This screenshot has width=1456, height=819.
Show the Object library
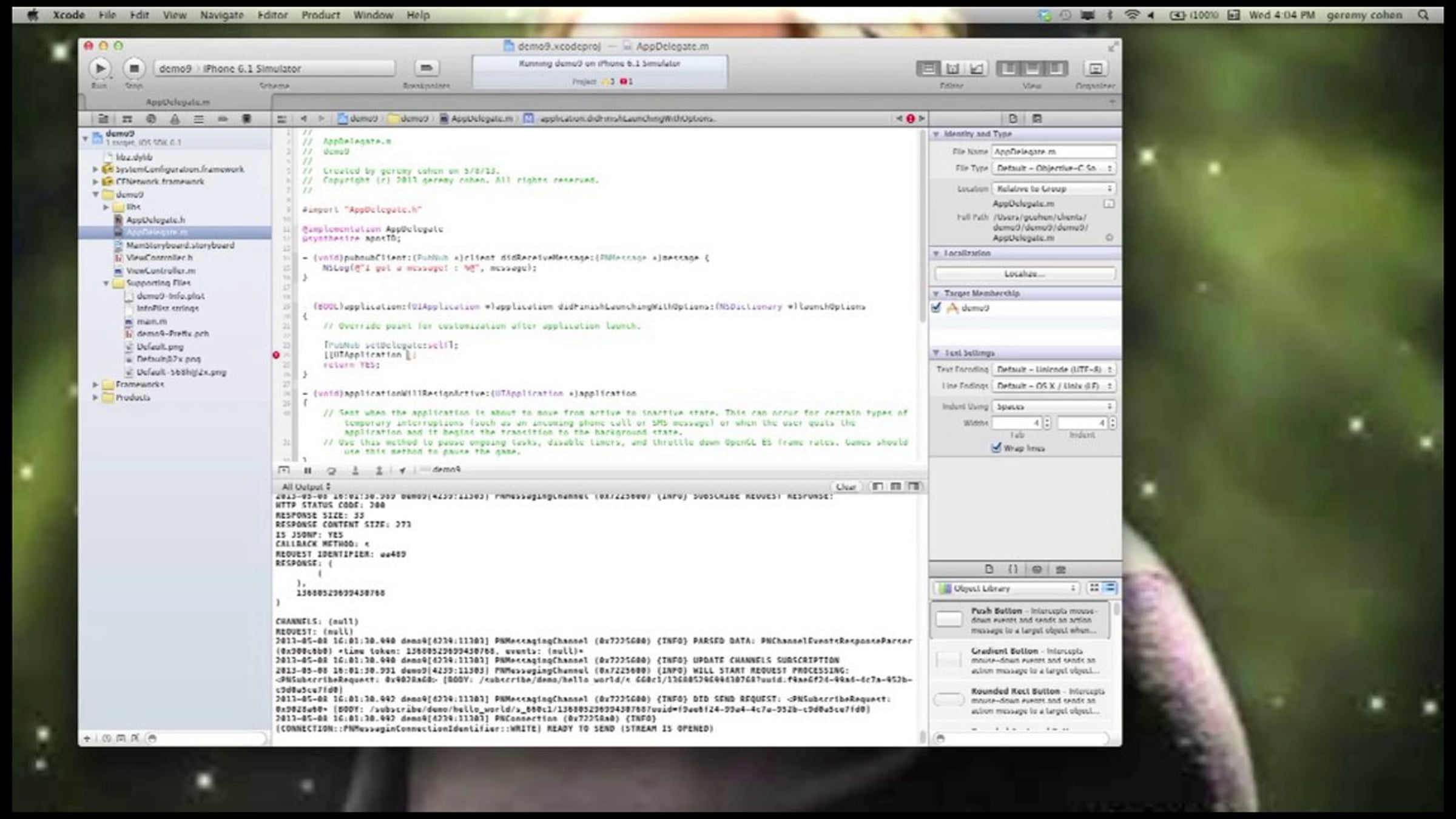(1037, 569)
